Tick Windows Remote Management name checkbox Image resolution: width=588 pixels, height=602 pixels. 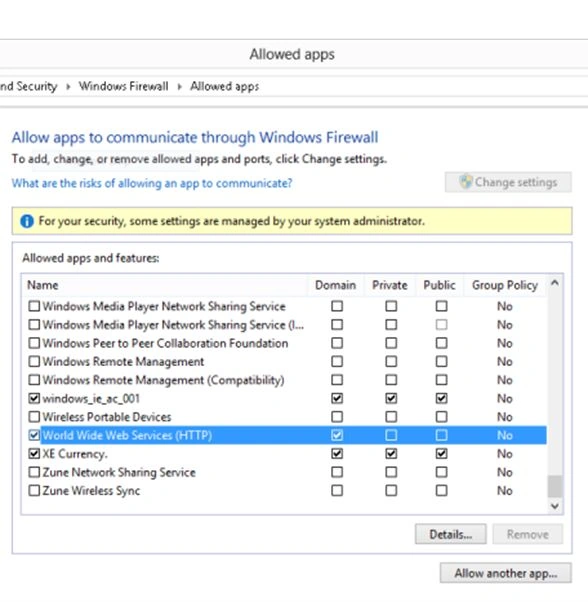[34, 362]
